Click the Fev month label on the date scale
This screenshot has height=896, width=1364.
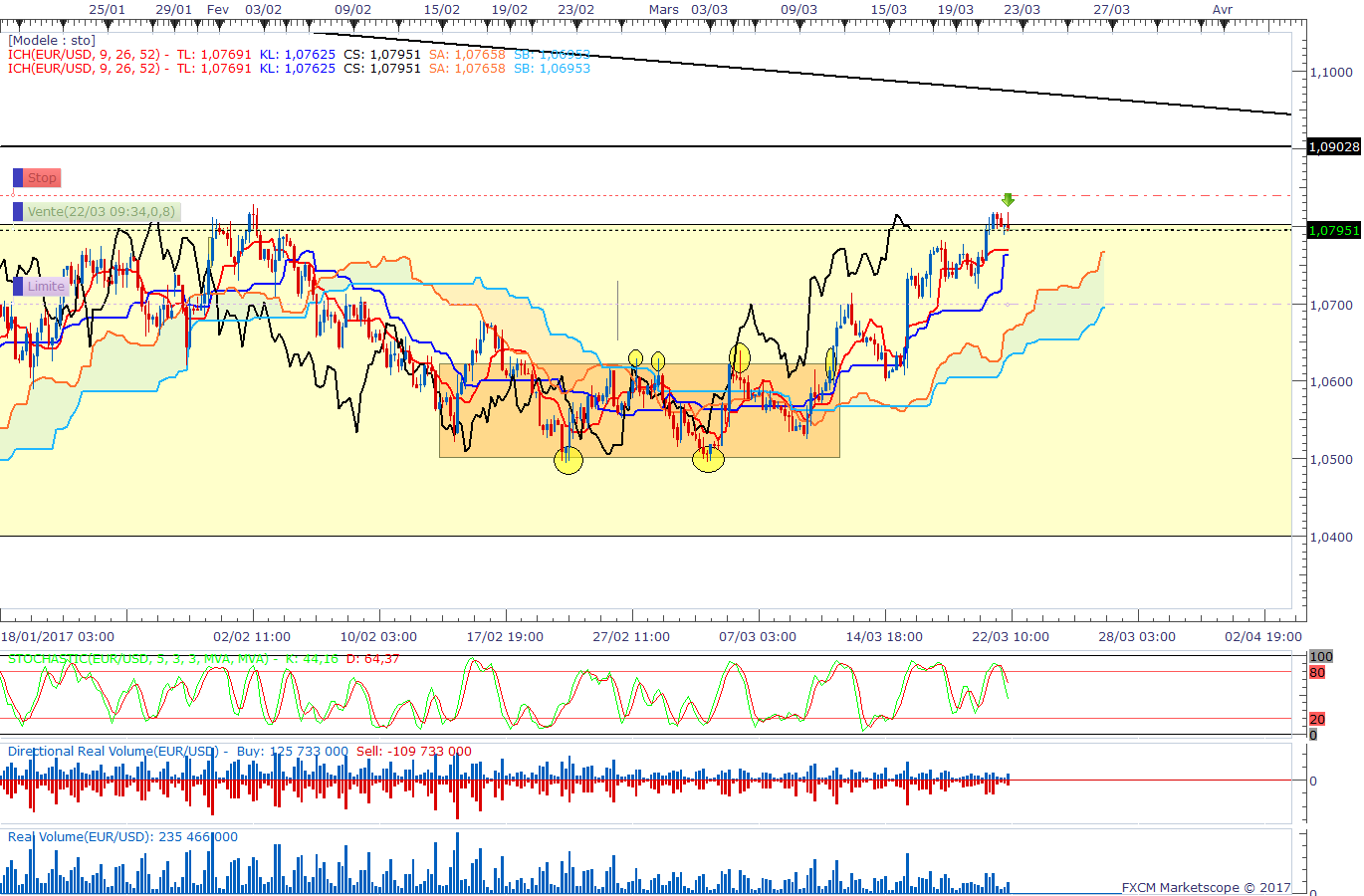(x=218, y=10)
